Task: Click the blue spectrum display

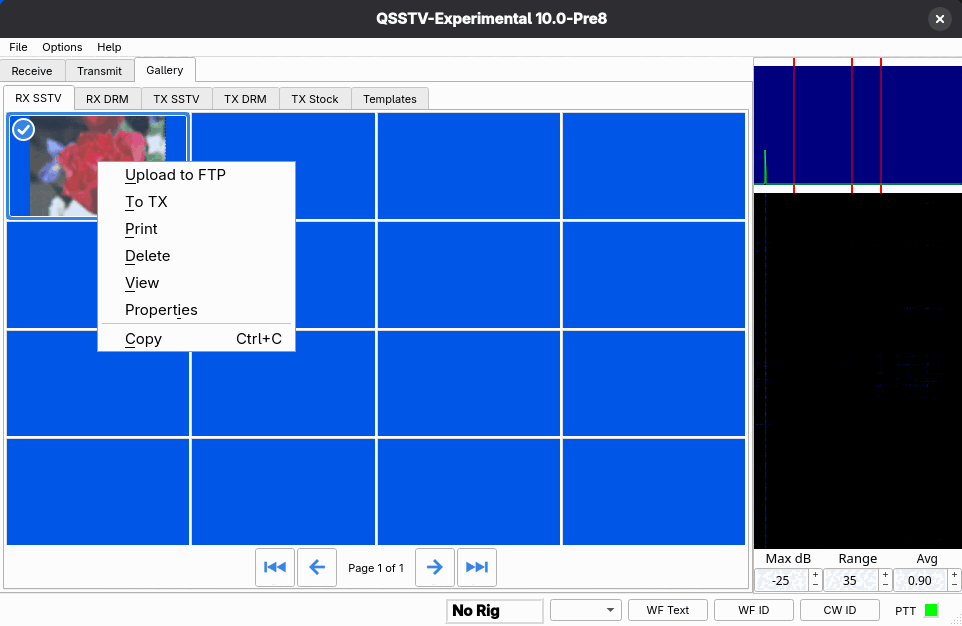Action: [x=858, y=125]
